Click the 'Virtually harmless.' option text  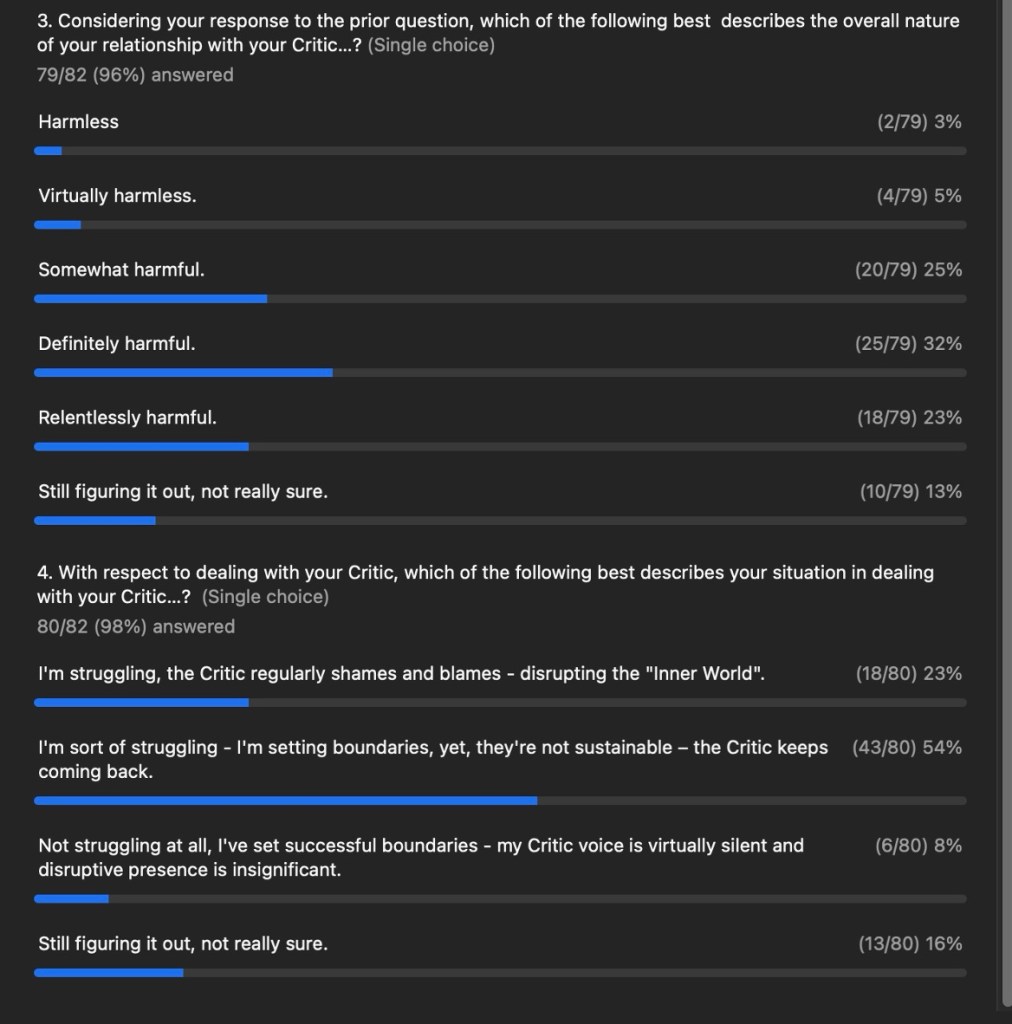[x=117, y=196]
